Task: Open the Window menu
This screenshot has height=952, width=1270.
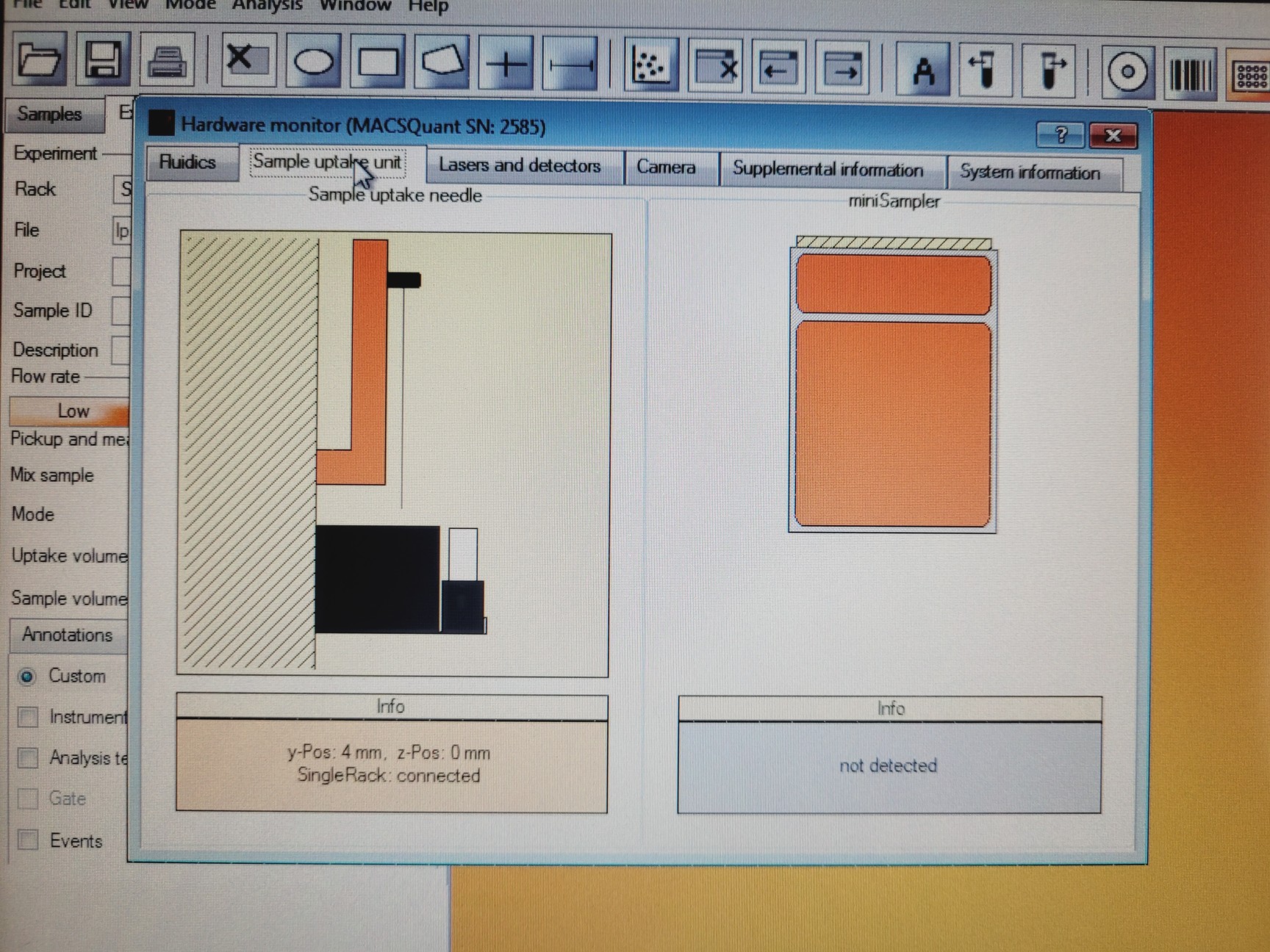Action: [x=355, y=6]
